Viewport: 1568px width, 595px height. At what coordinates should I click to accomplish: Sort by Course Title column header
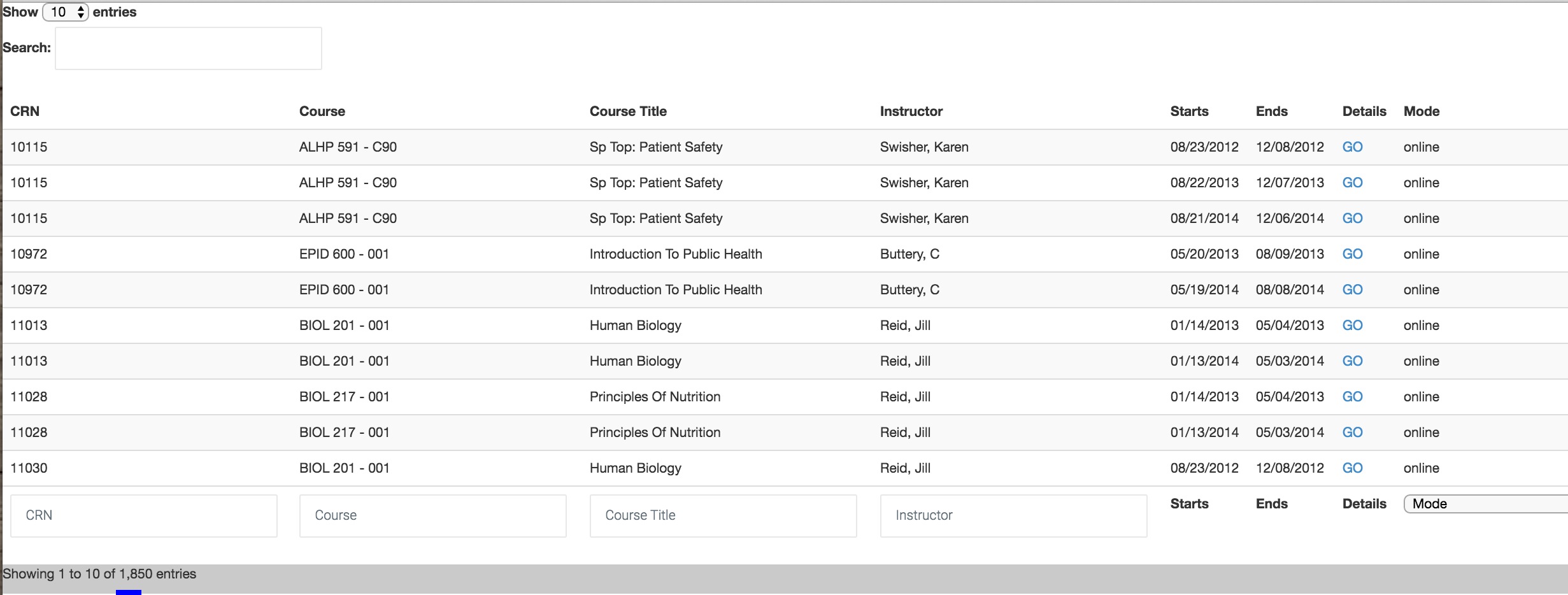(x=627, y=111)
